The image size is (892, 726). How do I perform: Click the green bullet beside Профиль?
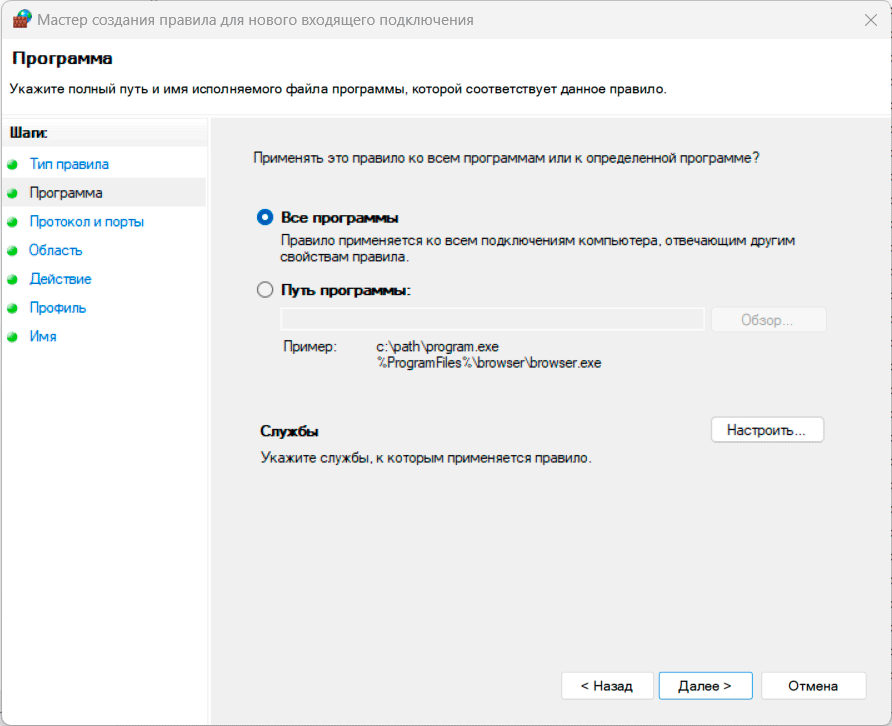coord(12,308)
